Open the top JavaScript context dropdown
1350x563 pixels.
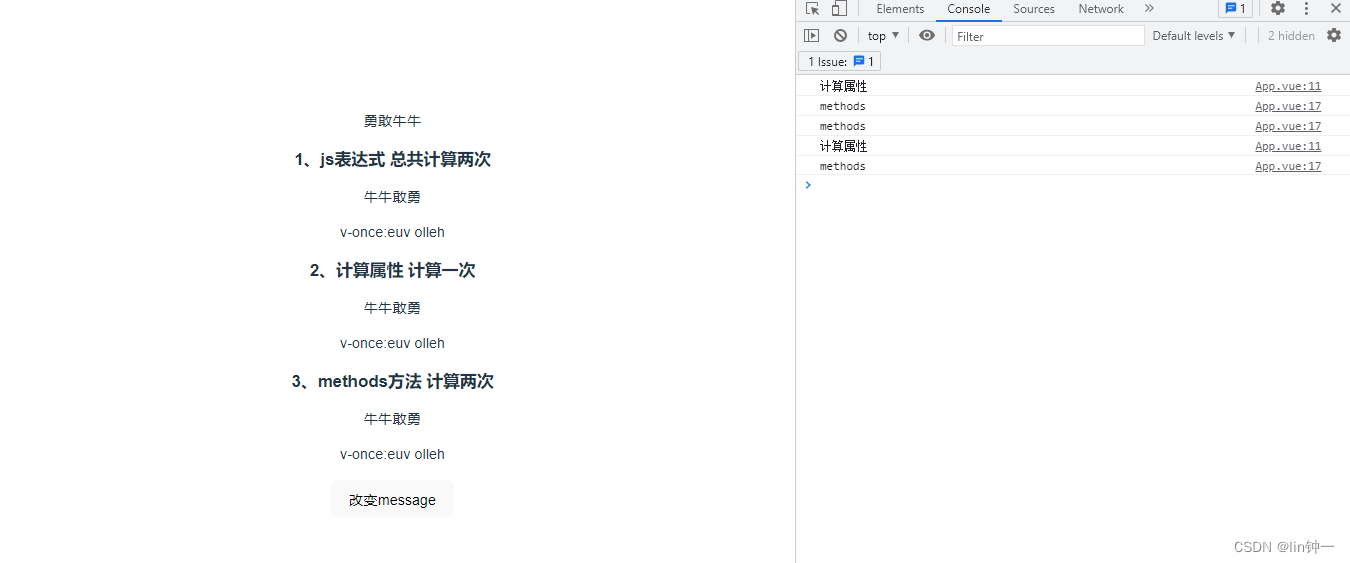[x=883, y=36]
